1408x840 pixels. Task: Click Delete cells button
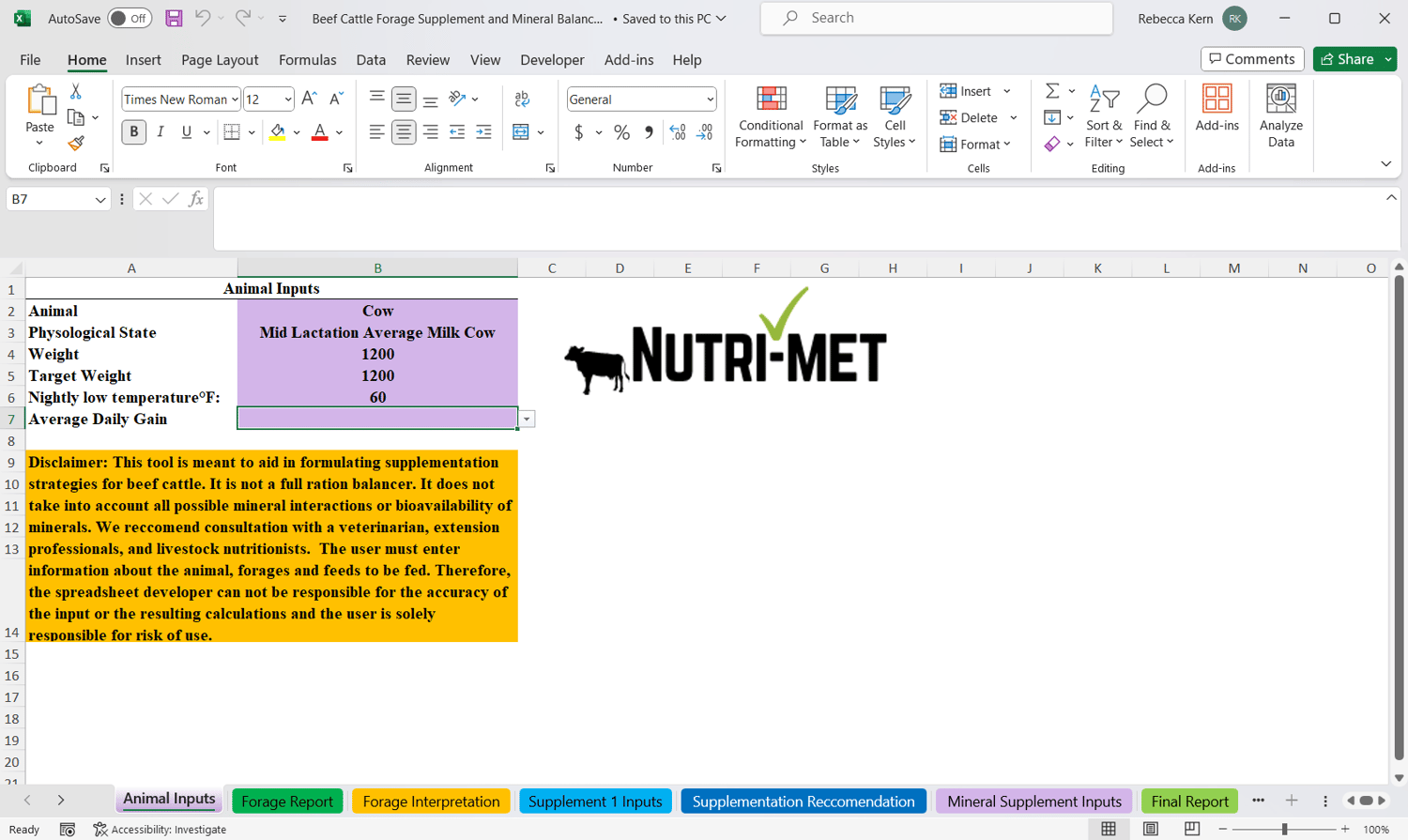click(x=969, y=117)
